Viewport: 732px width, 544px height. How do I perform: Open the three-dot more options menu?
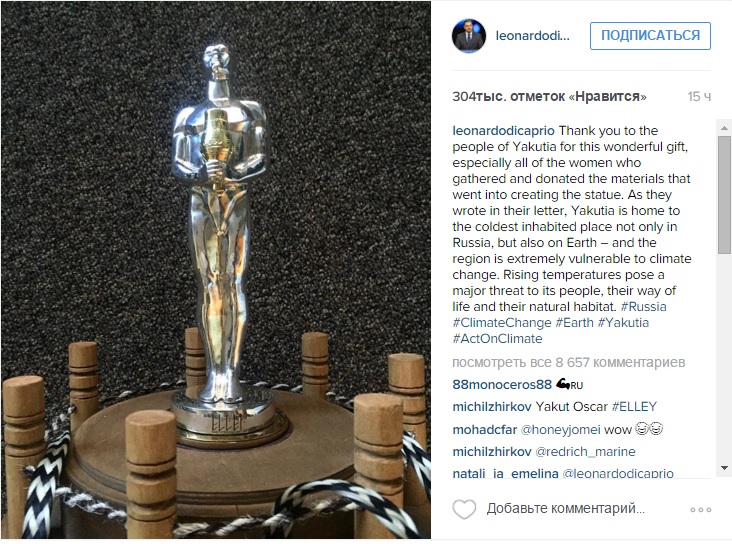[x=701, y=509]
